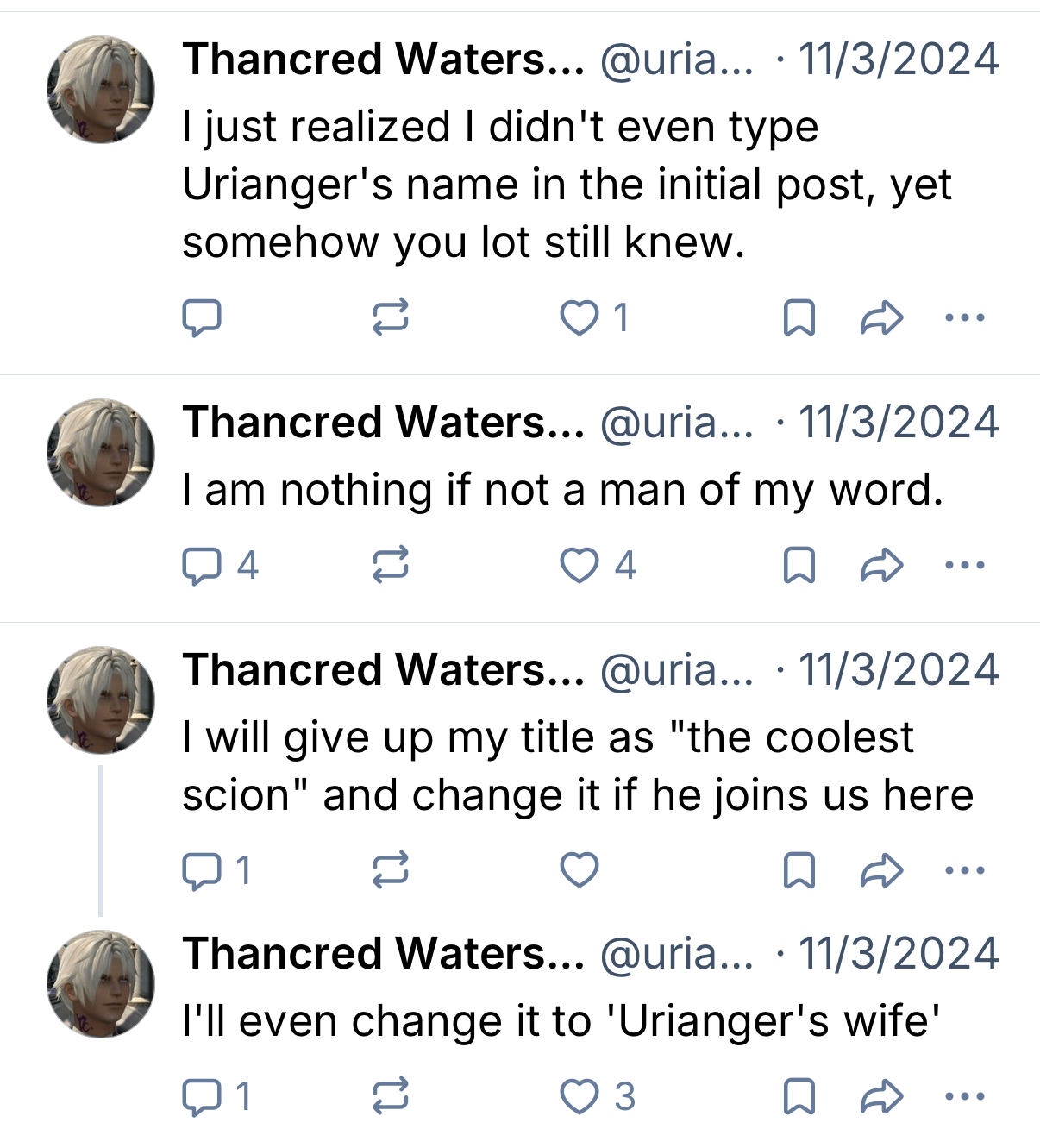Viewport: 1040px width, 1148px height.
Task: Open the 11/3/2024 timestamp on "Urianger's wife" post
Action: (x=898, y=954)
